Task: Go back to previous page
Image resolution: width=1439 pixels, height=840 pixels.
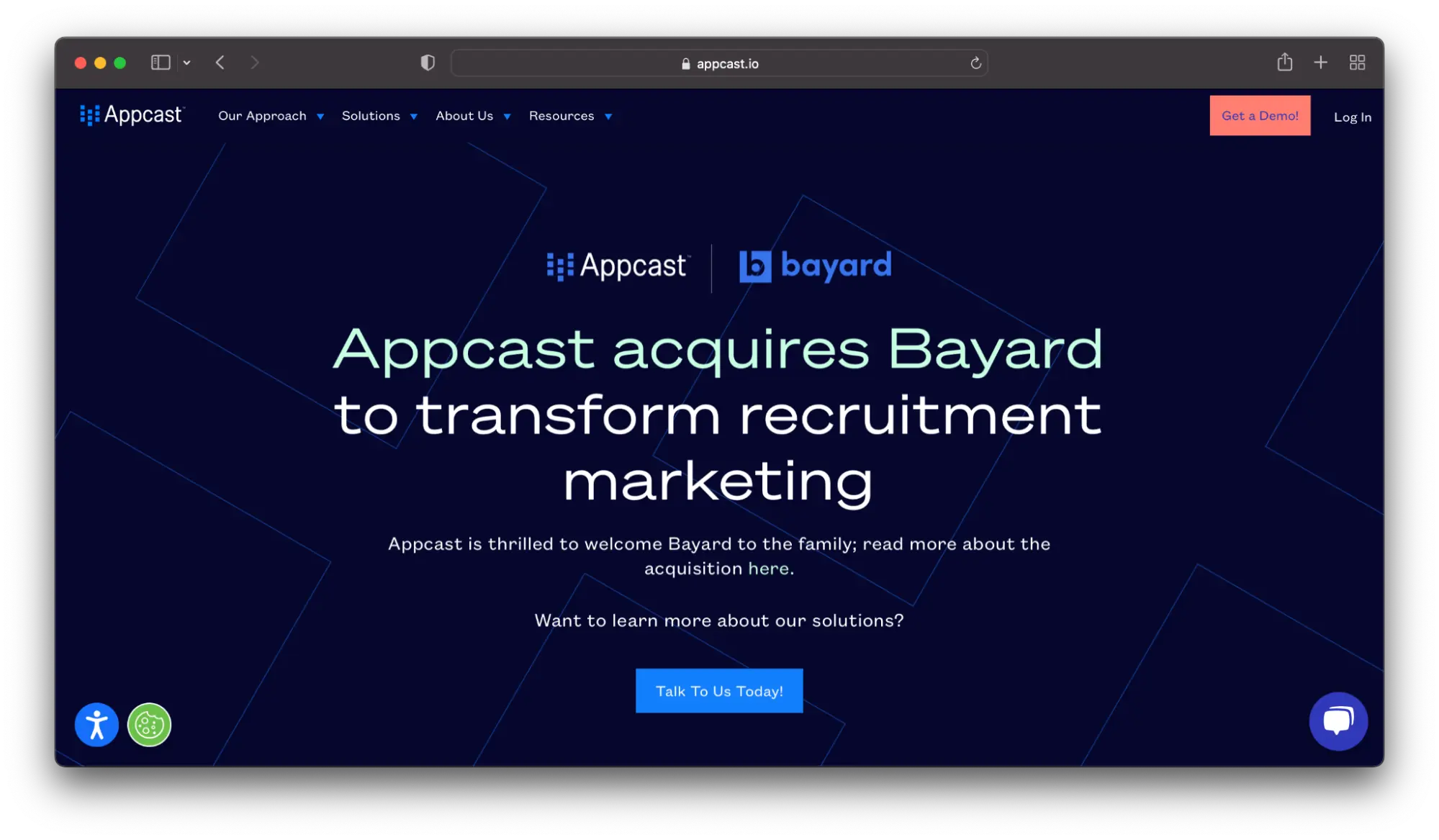Action: pos(220,63)
